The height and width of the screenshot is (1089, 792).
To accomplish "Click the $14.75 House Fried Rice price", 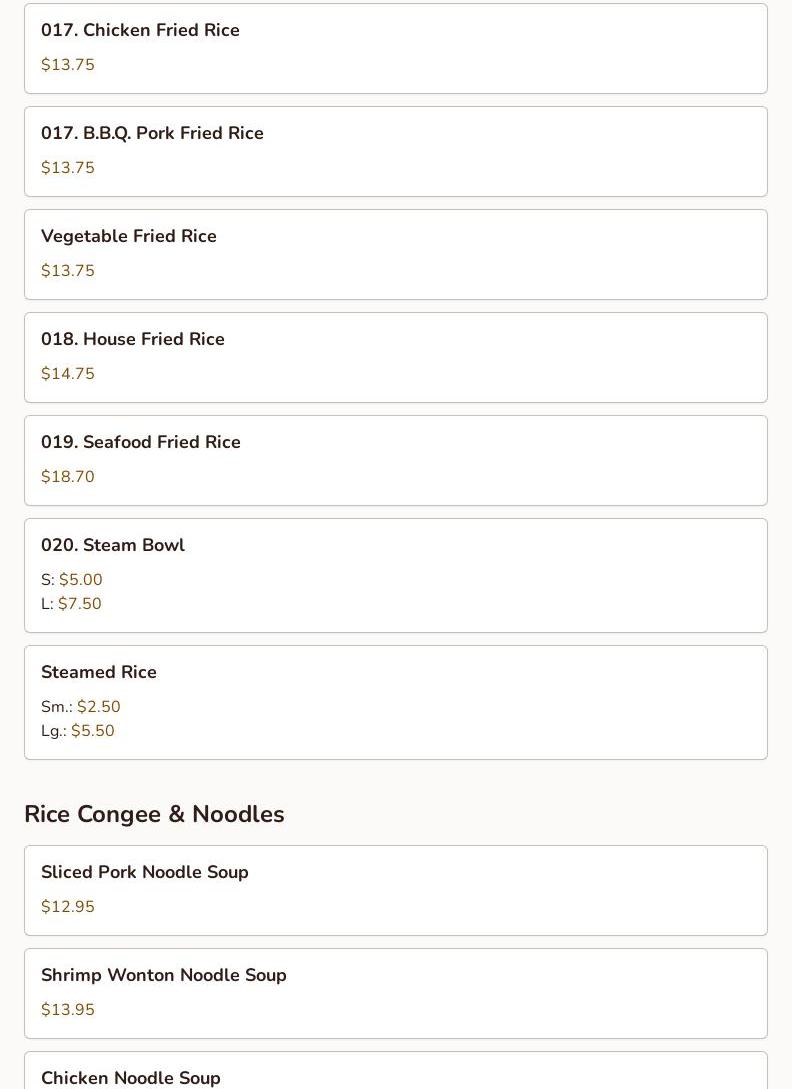I will (67, 374).
